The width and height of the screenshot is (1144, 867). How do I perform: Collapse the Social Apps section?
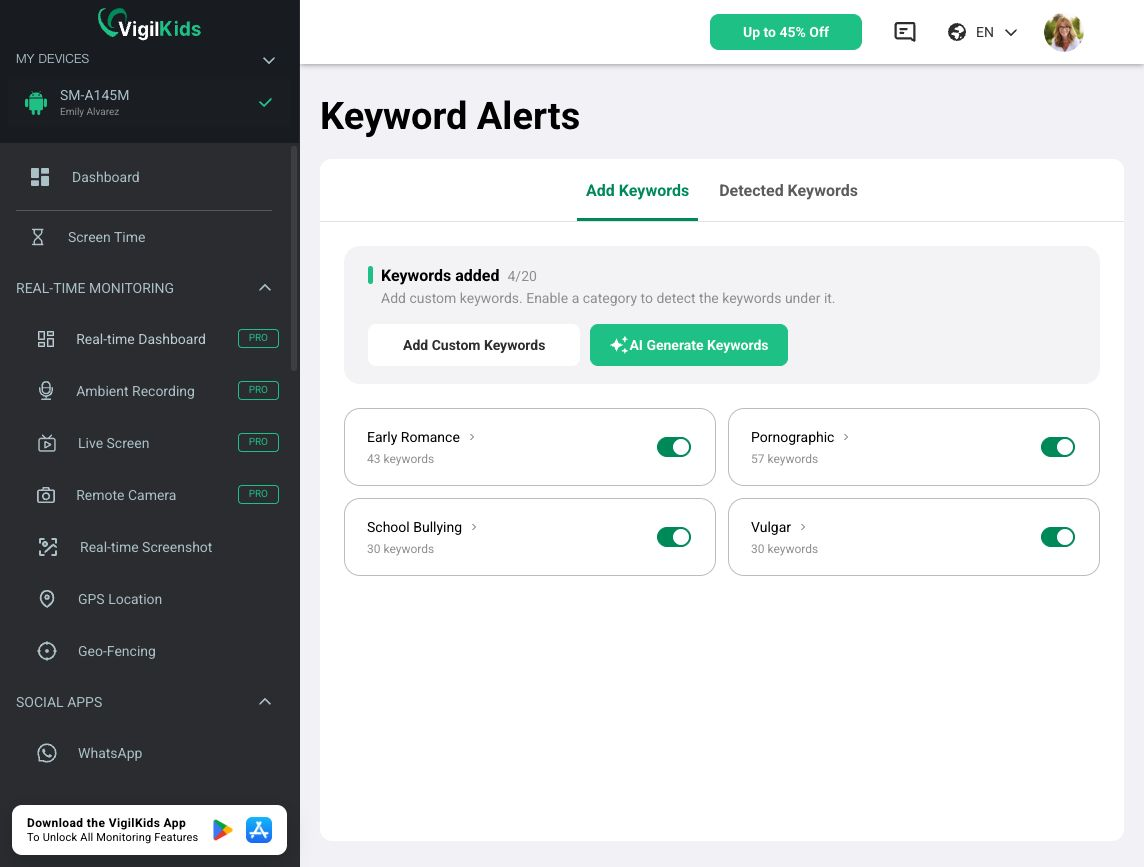click(265, 701)
